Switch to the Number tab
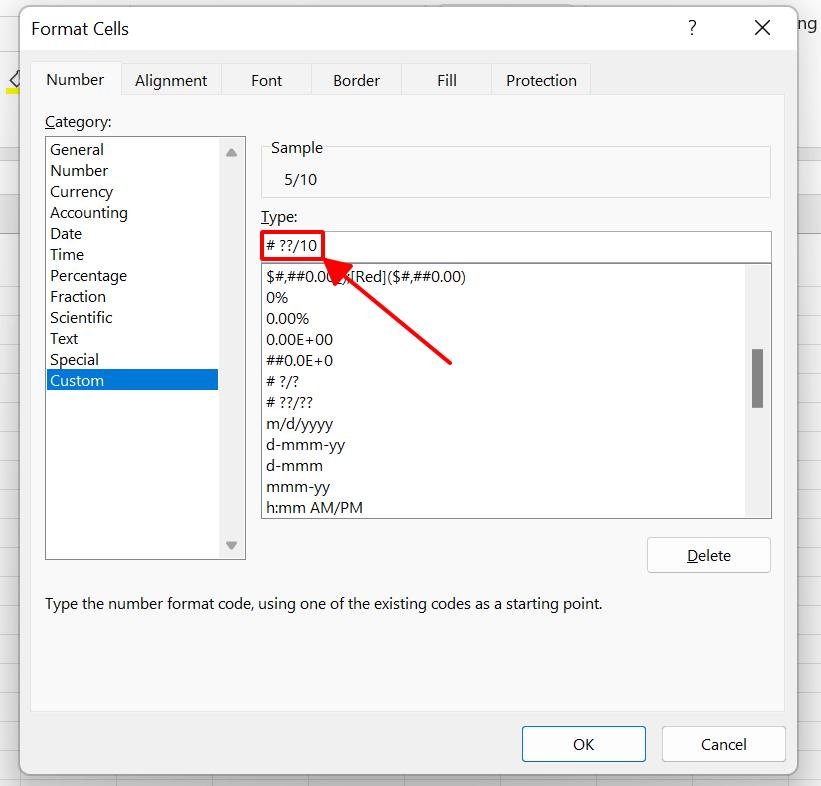The width and height of the screenshot is (821, 786). tap(75, 80)
